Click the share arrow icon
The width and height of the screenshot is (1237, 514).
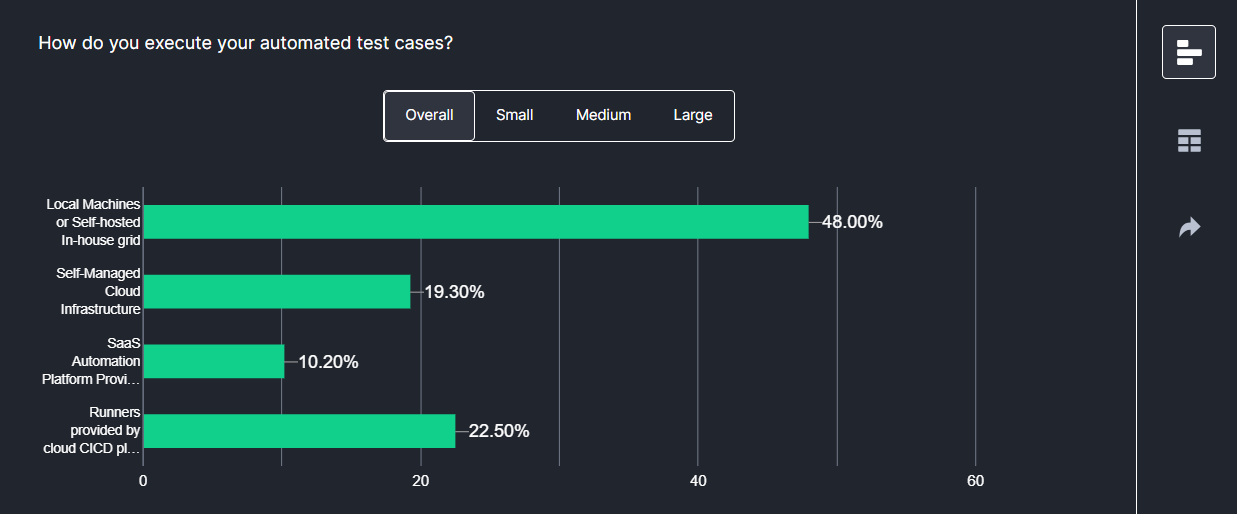click(x=1188, y=228)
